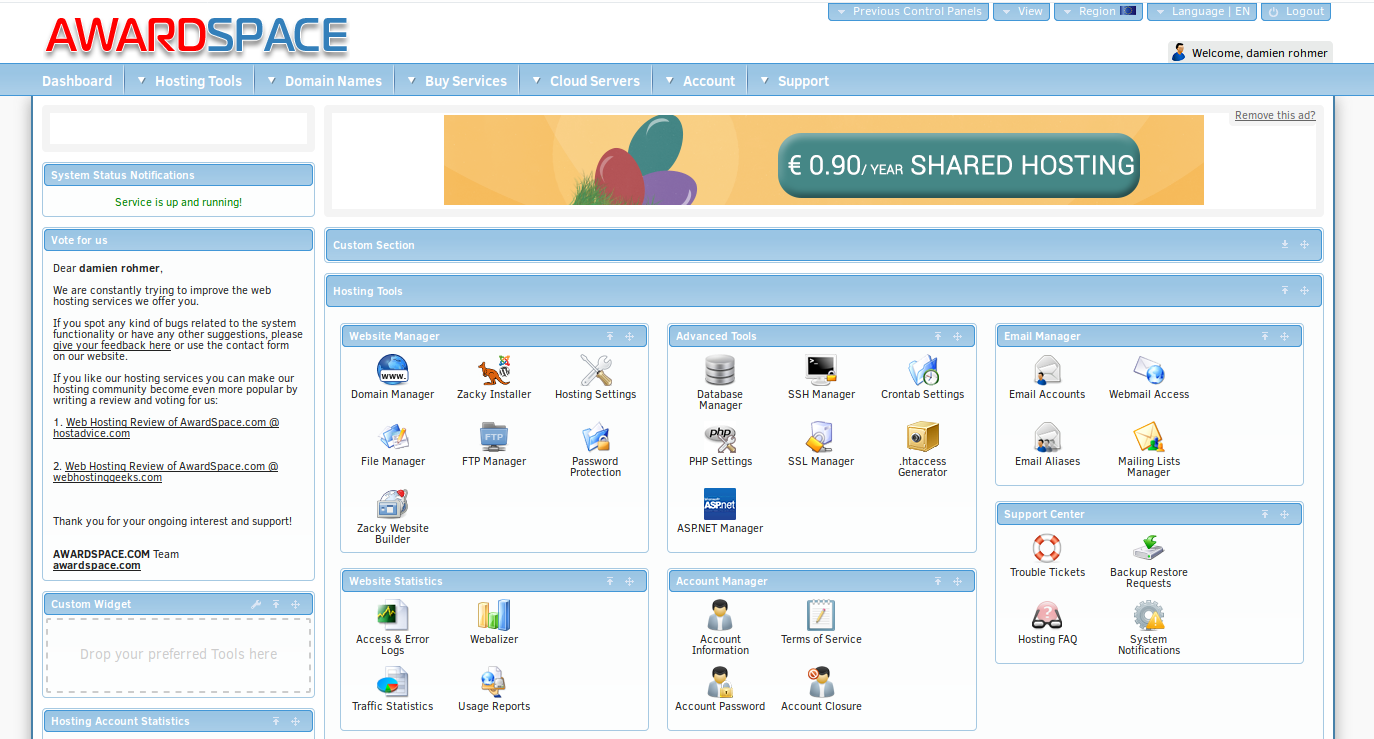The width and height of the screenshot is (1374, 739).
Task: Open the Hosting FAQ
Action: (1047, 623)
